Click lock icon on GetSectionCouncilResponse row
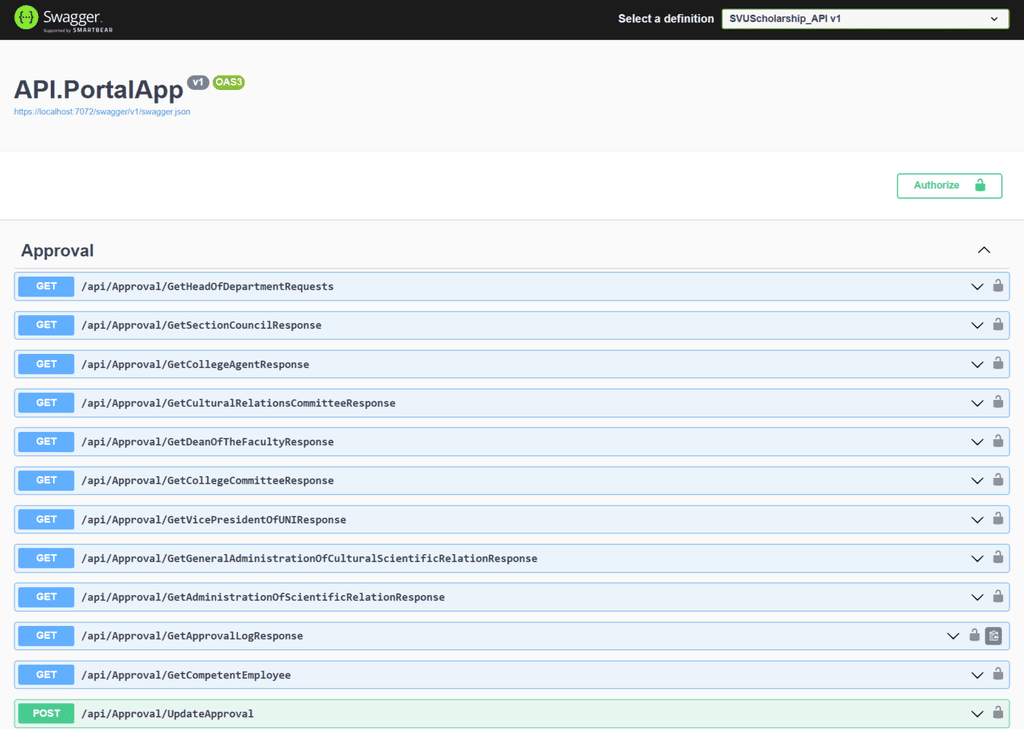Viewport: 1024px width, 729px height. 998,324
